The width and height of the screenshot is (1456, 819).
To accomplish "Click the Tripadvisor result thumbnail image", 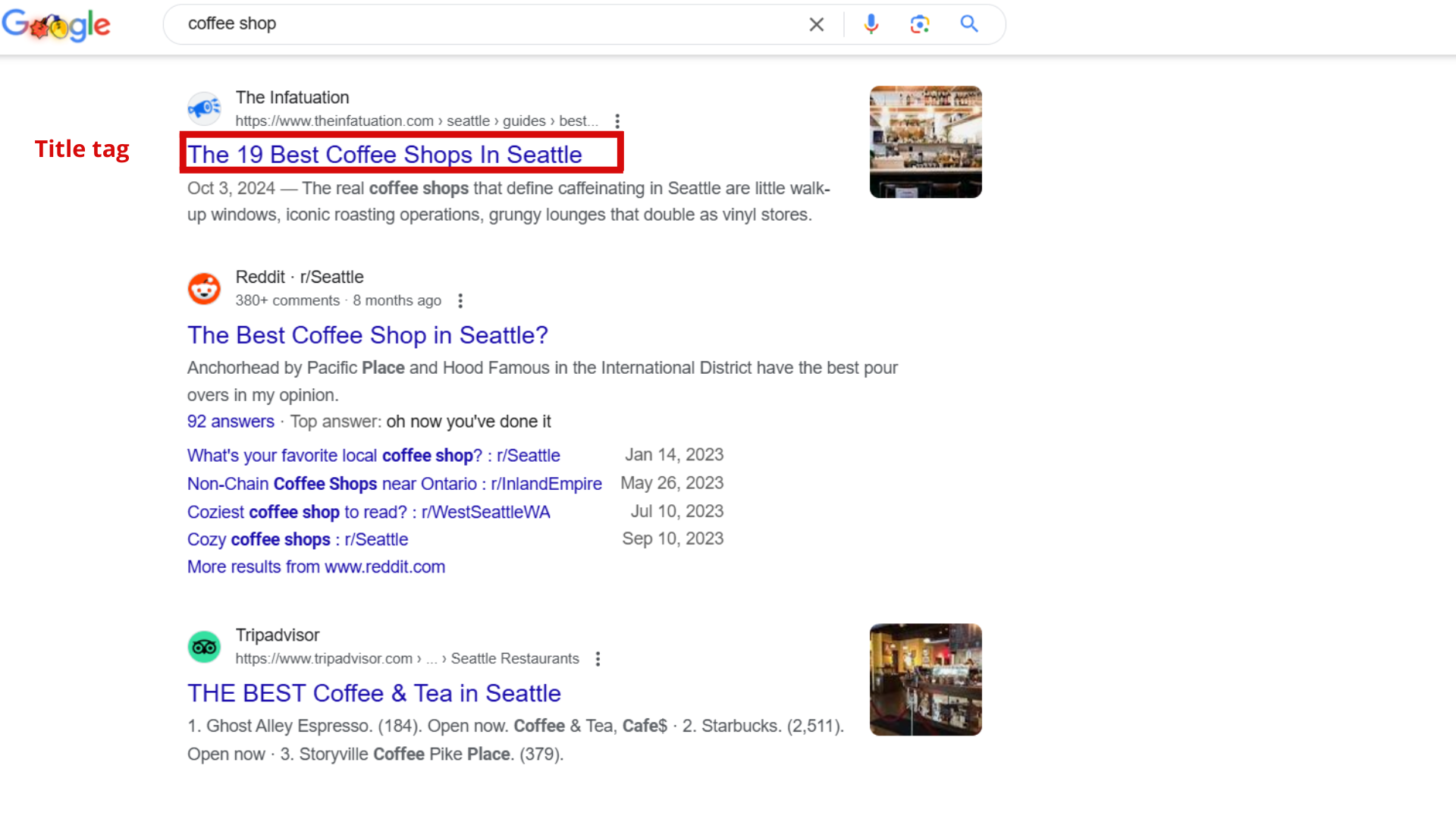I will (925, 679).
